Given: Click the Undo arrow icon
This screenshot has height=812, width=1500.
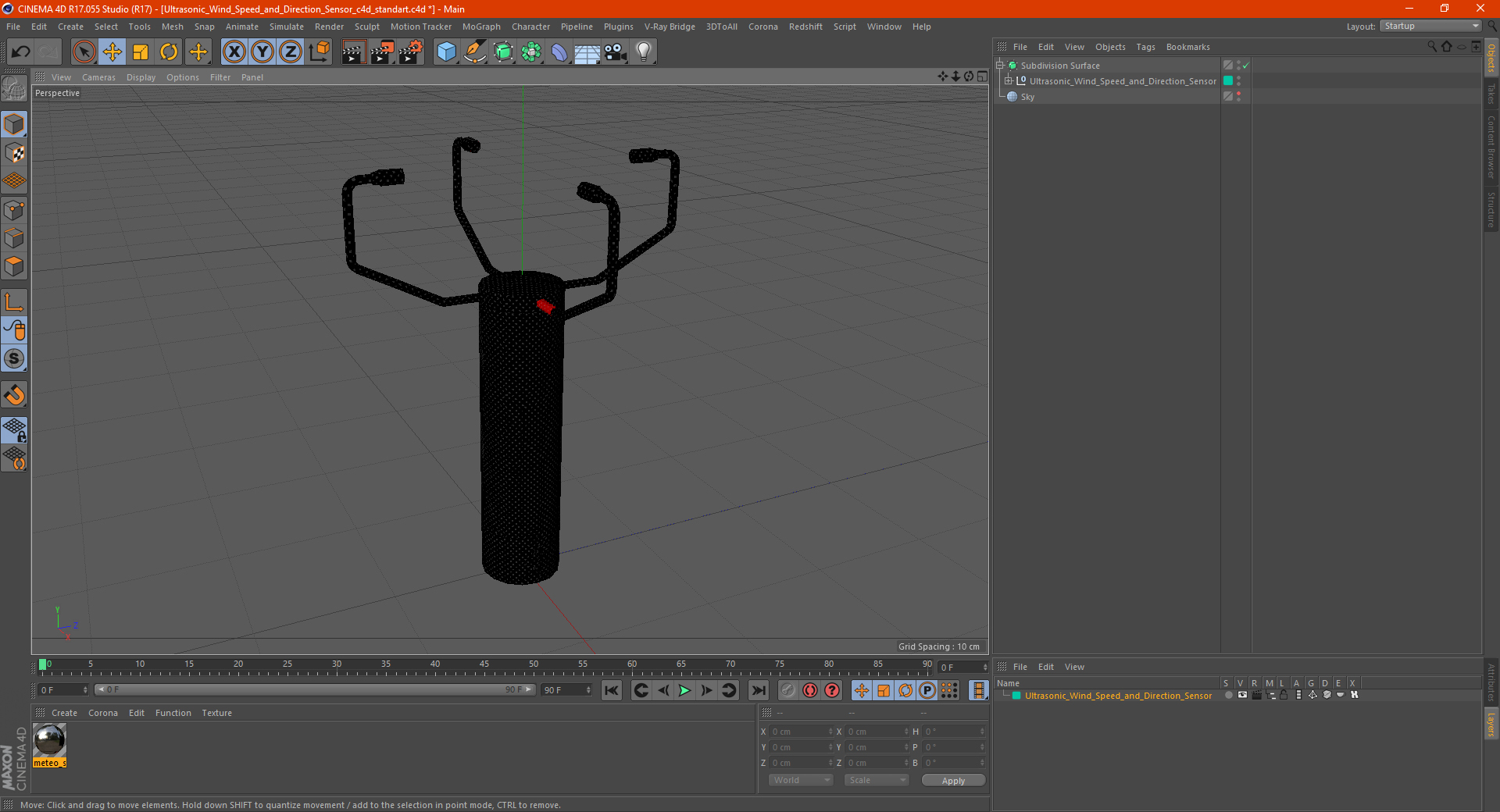Looking at the screenshot, I should [21, 52].
